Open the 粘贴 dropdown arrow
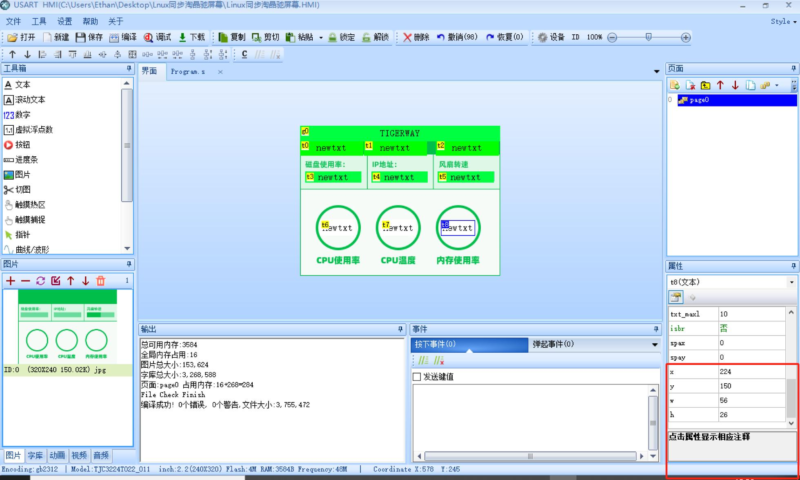800x480 pixels. (x=321, y=38)
